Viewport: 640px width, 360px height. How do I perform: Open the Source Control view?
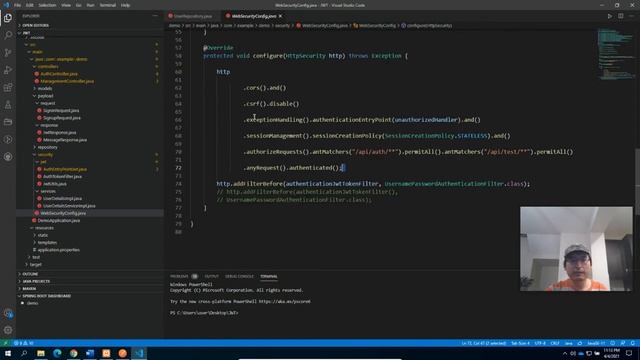(x=8, y=53)
